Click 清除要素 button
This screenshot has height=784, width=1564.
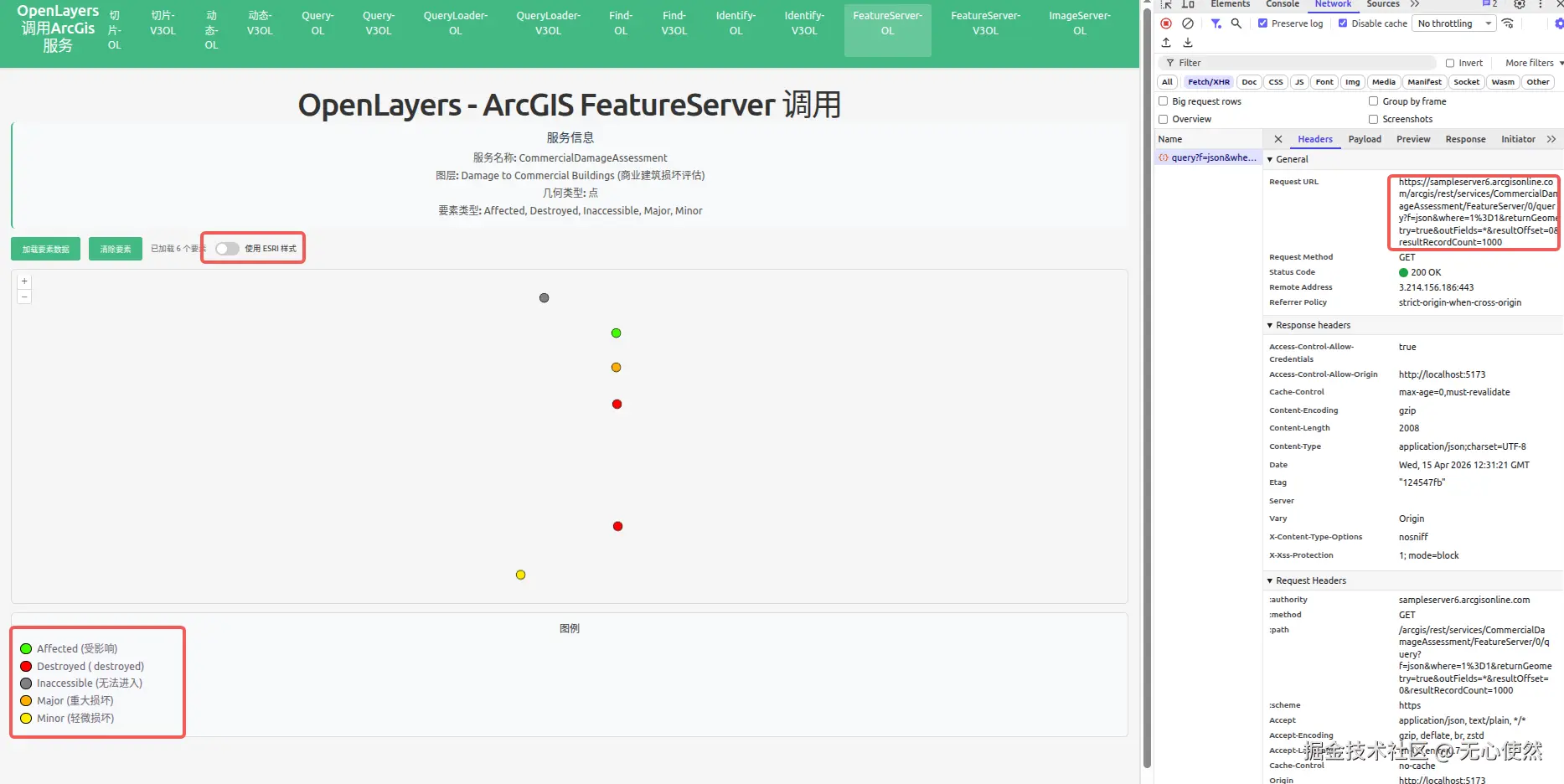pyautogui.click(x=116, y=249)
